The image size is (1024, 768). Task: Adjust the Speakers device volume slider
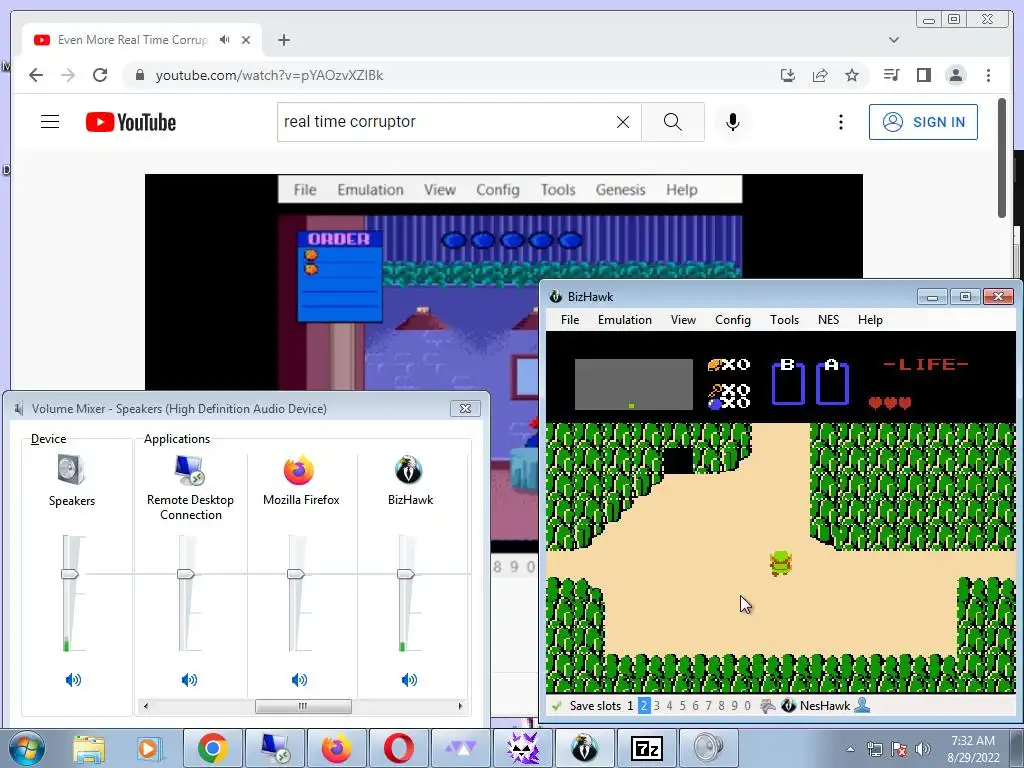click(x=70, y=574)
